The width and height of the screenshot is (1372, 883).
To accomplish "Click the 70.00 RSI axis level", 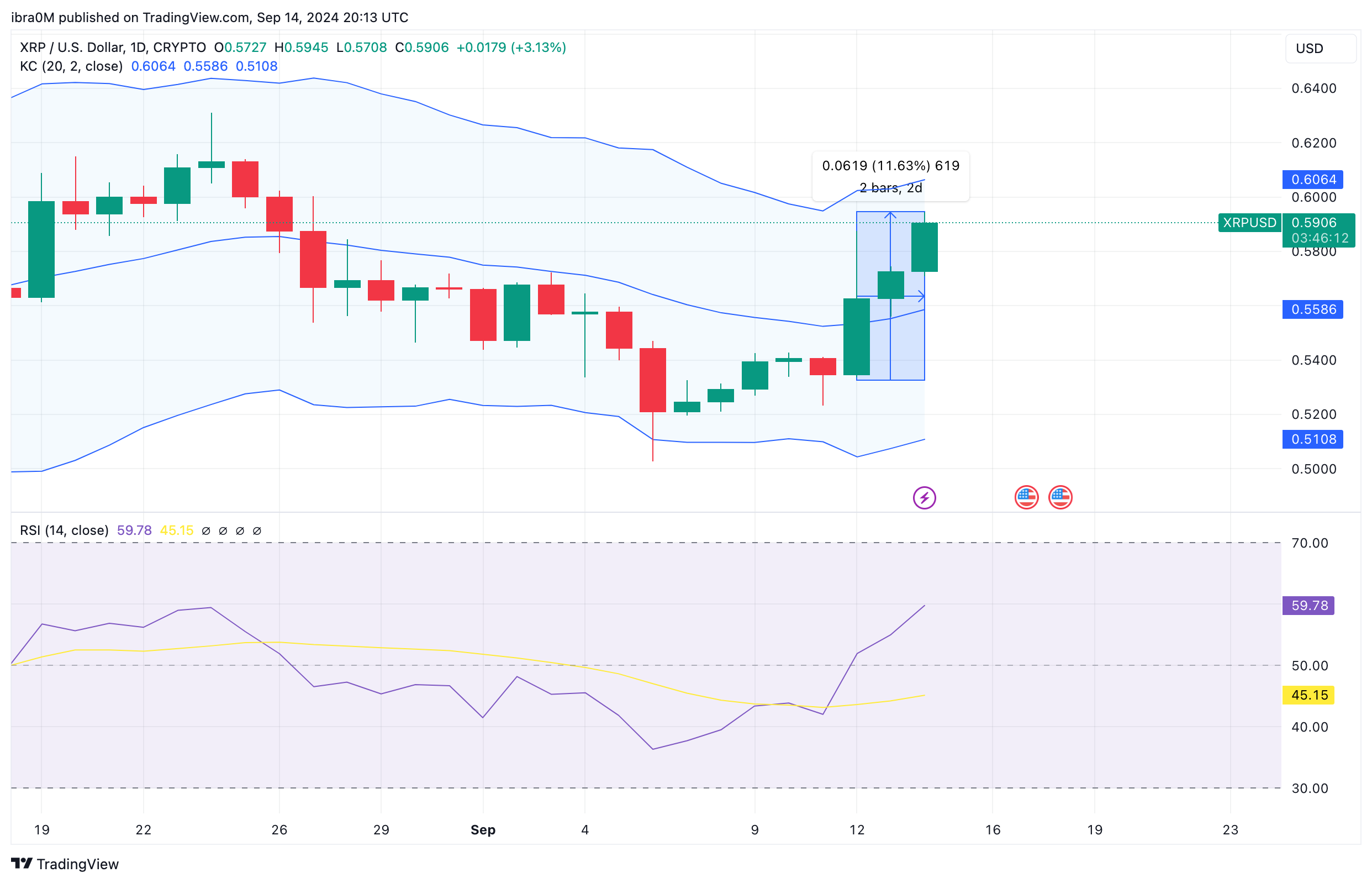I will click(x=1310, y=543).
